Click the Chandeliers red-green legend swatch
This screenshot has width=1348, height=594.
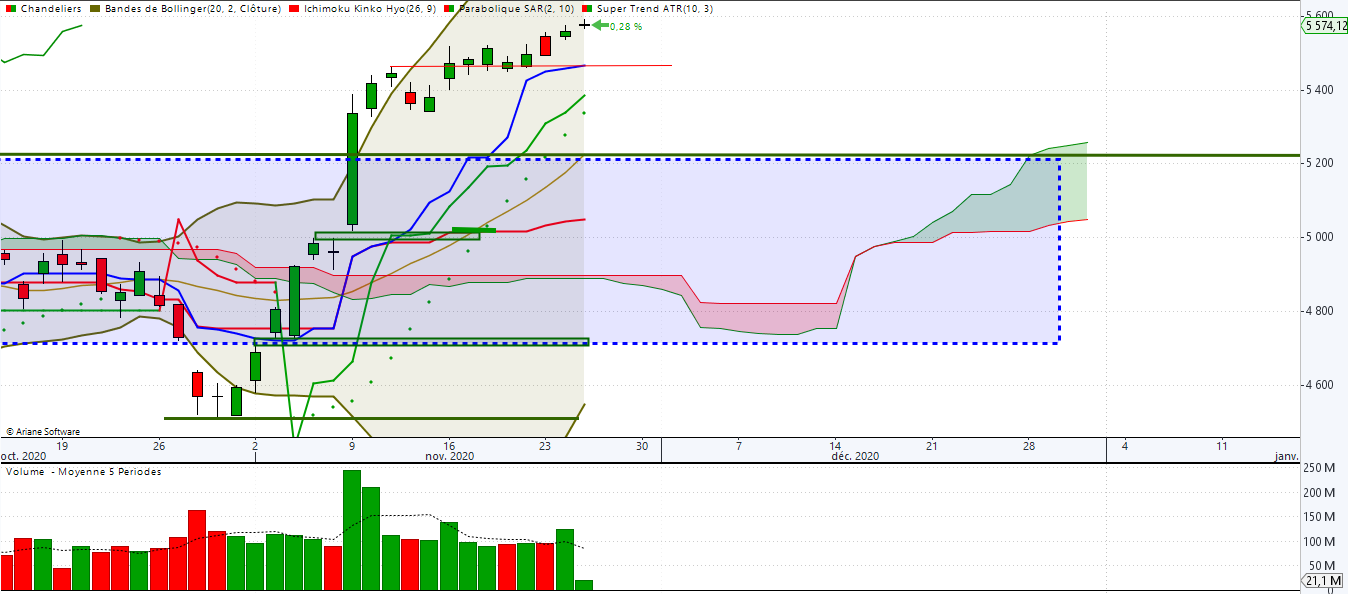coord(9,8)
